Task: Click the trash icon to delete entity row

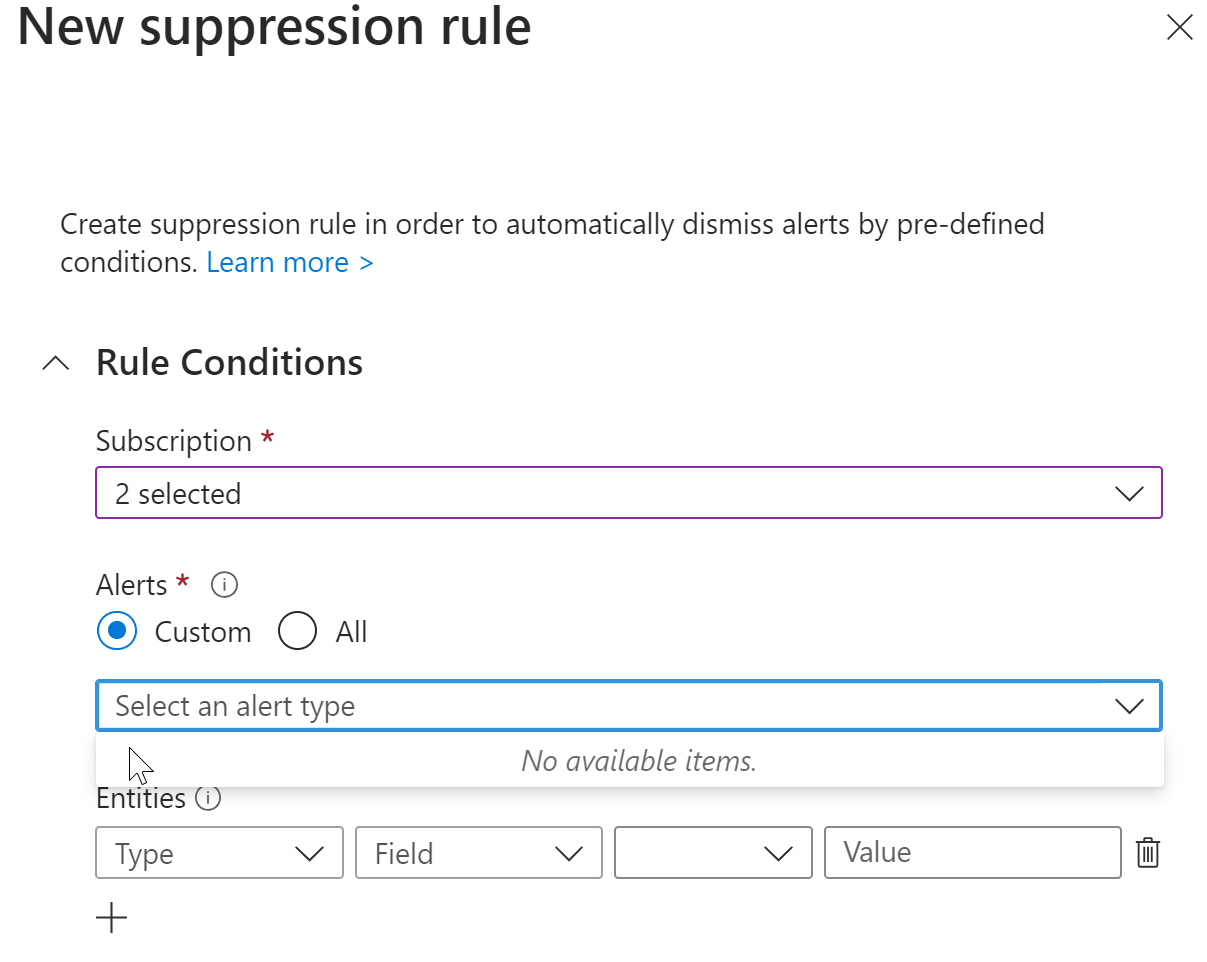Action: point(1148,852)
